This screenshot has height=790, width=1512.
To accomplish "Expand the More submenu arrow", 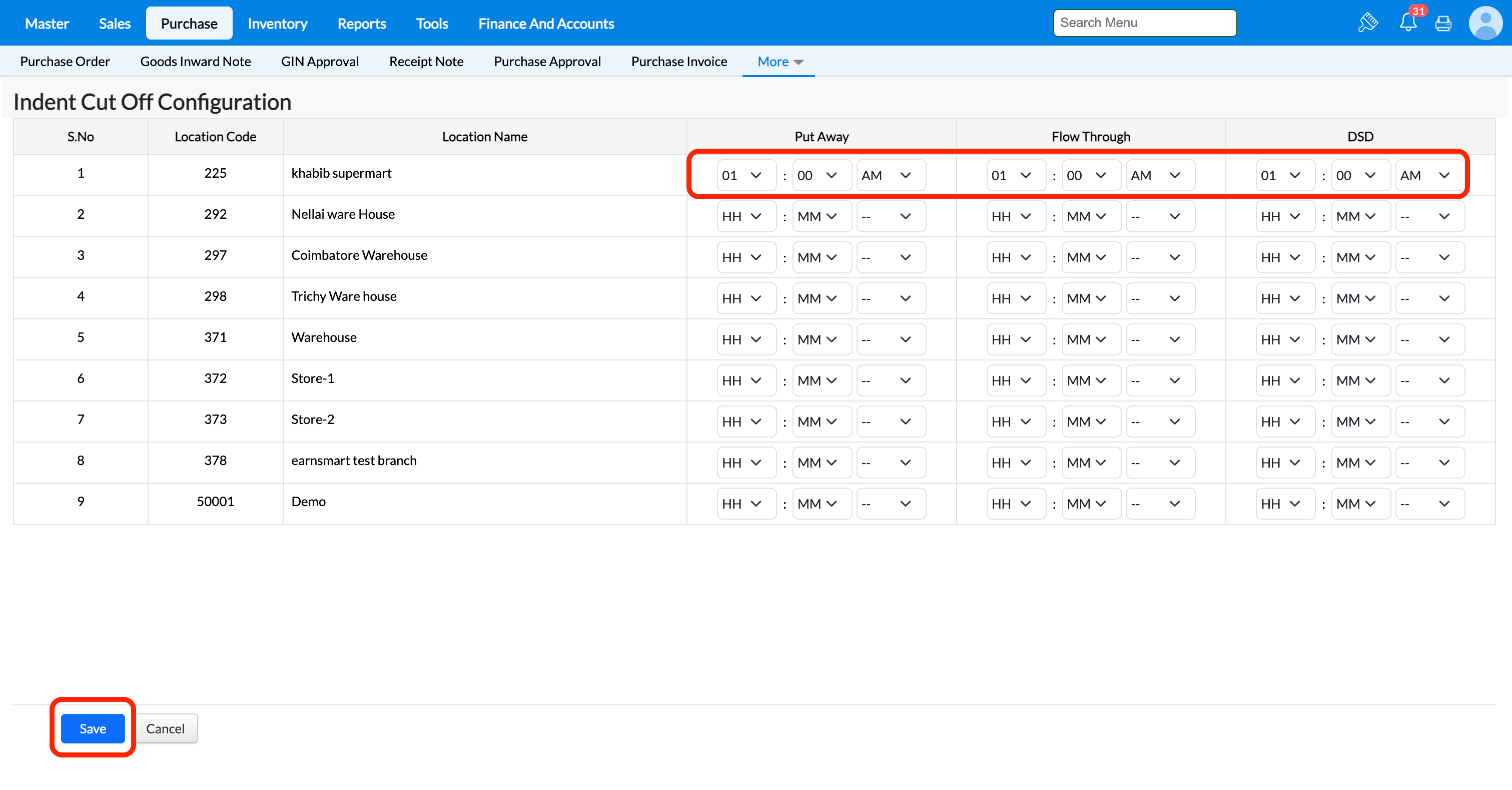I will [x=798, y=62].
